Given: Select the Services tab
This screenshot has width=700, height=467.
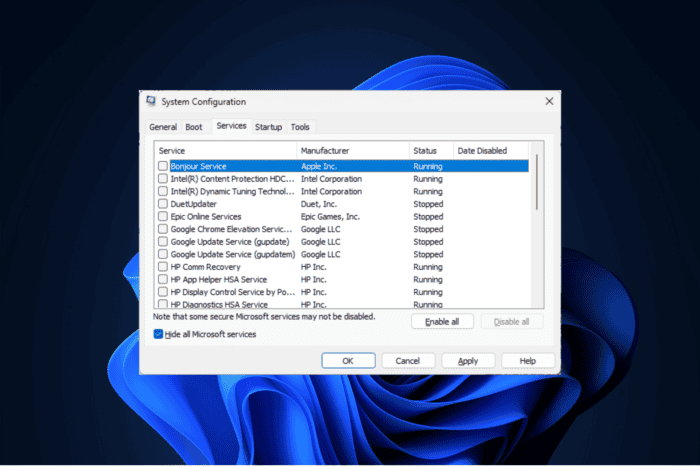Looking at the screenshot, I should 231,126.
